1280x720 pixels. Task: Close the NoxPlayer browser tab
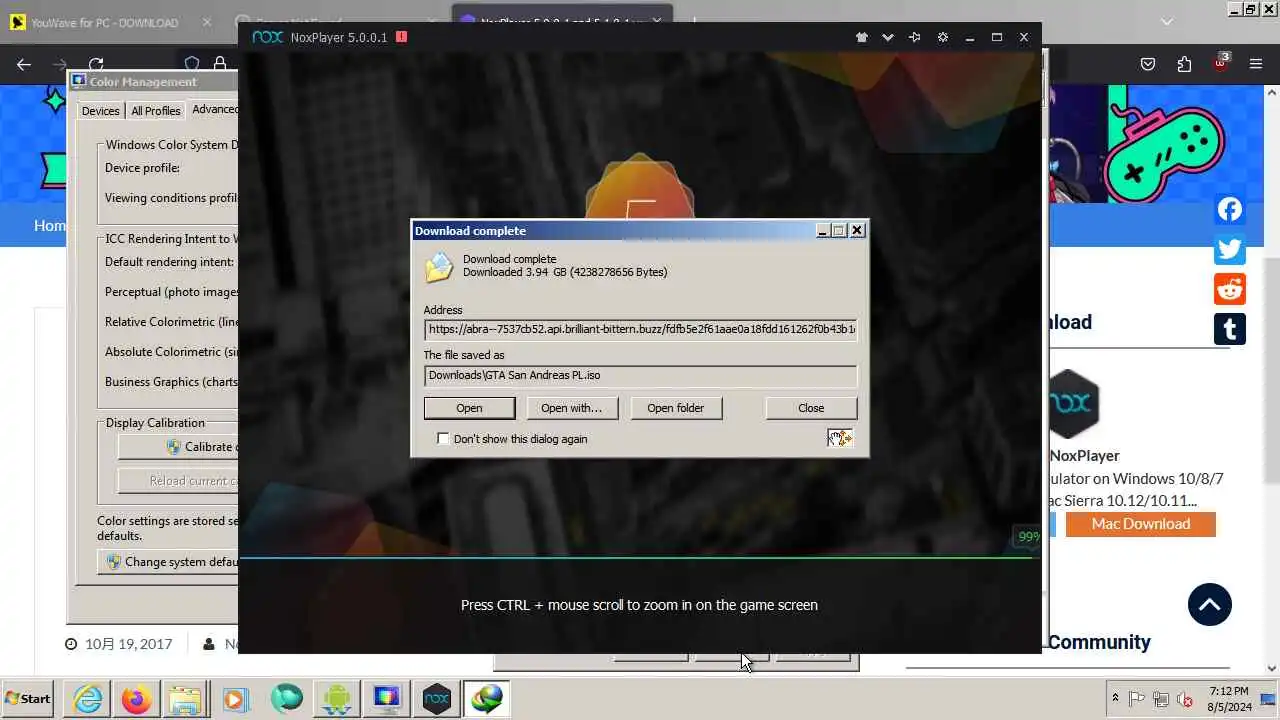pos(656,22)
